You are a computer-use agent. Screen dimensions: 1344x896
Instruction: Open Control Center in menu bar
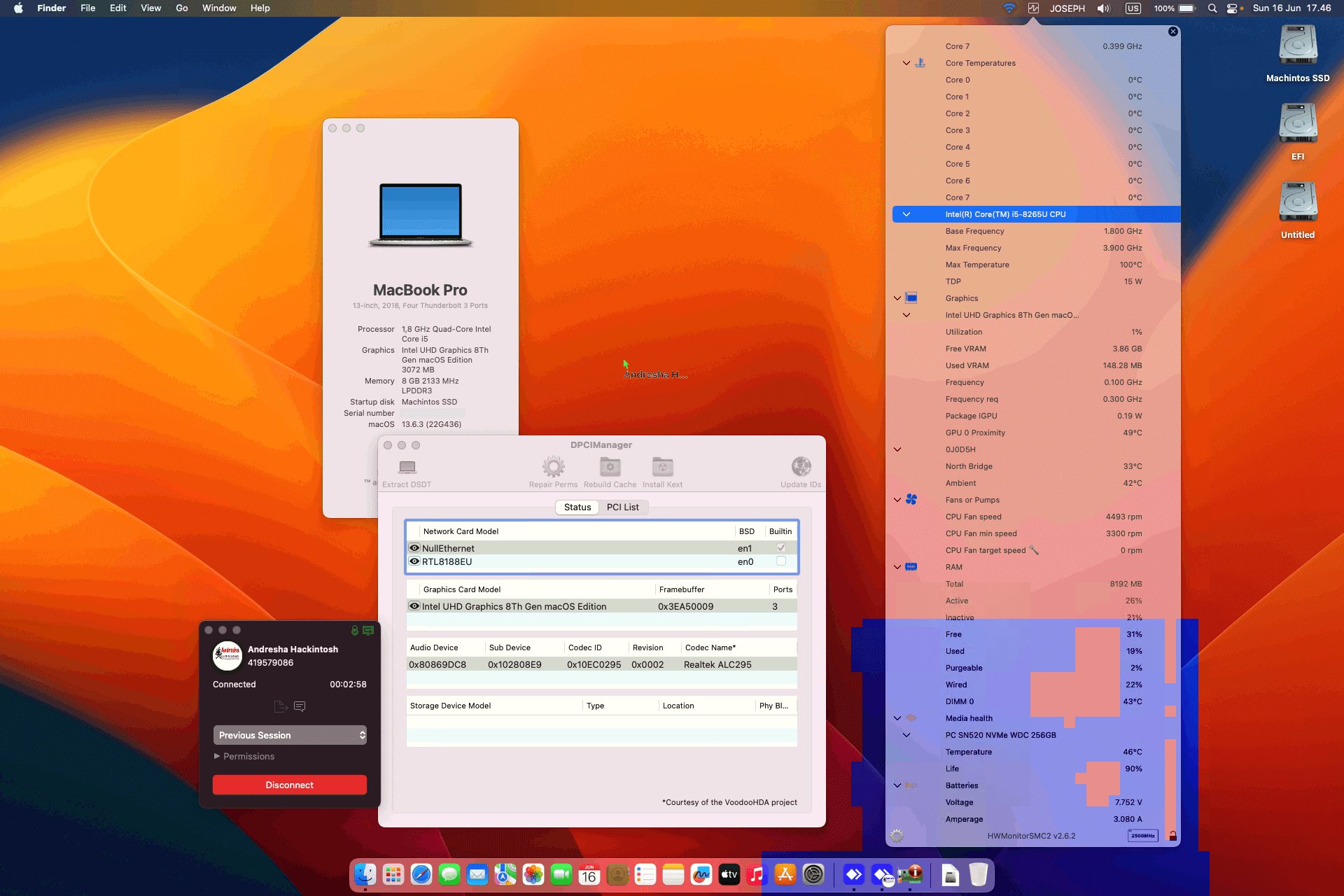coord(1233,8)
